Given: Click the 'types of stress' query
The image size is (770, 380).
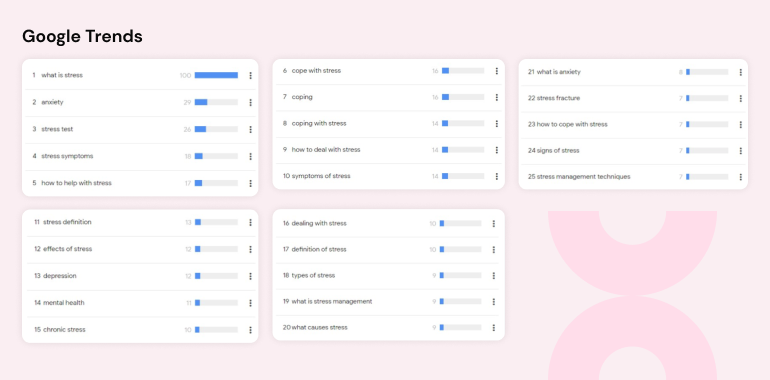Looking at the screenshot, I should 313,275.
